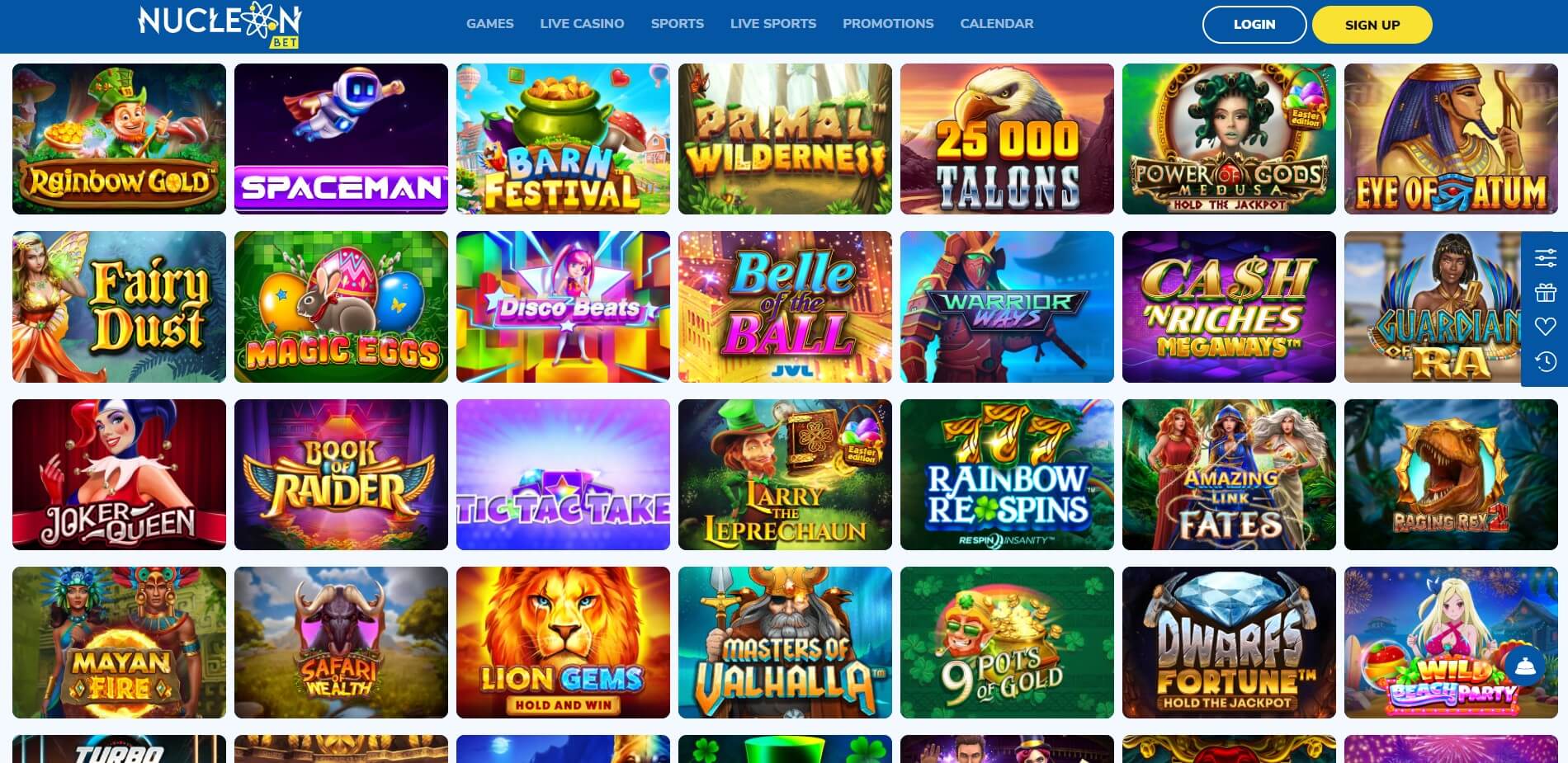Image resolution: width=1568 pixels, height=763 pixels.
Task: Launch the Masters of Valhalla game
Action: (x=785, y=643)
